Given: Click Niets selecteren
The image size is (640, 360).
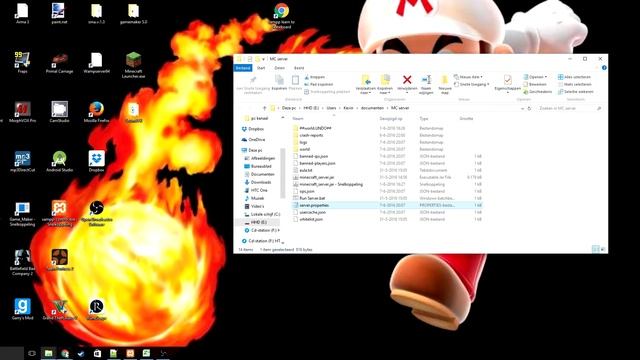Looking at the screenshot, I should click(575, 84).
